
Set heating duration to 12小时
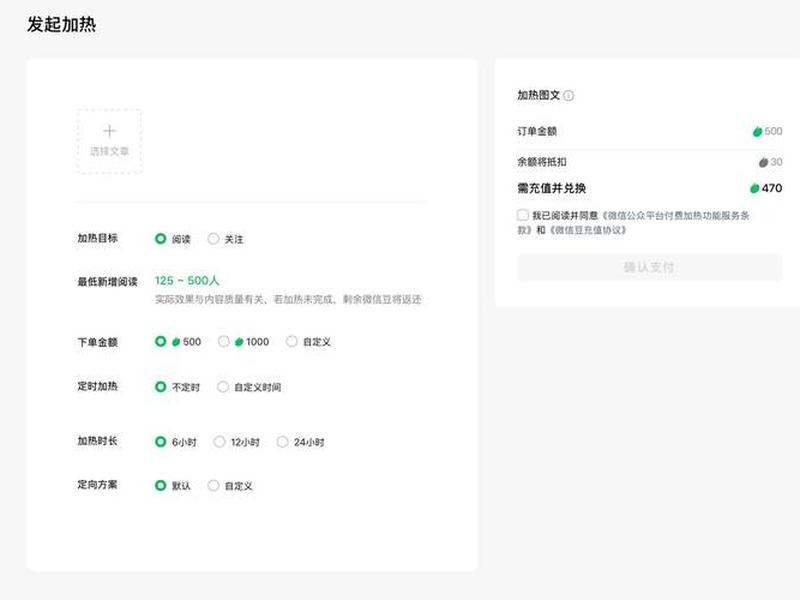click(x=219, y=441)
